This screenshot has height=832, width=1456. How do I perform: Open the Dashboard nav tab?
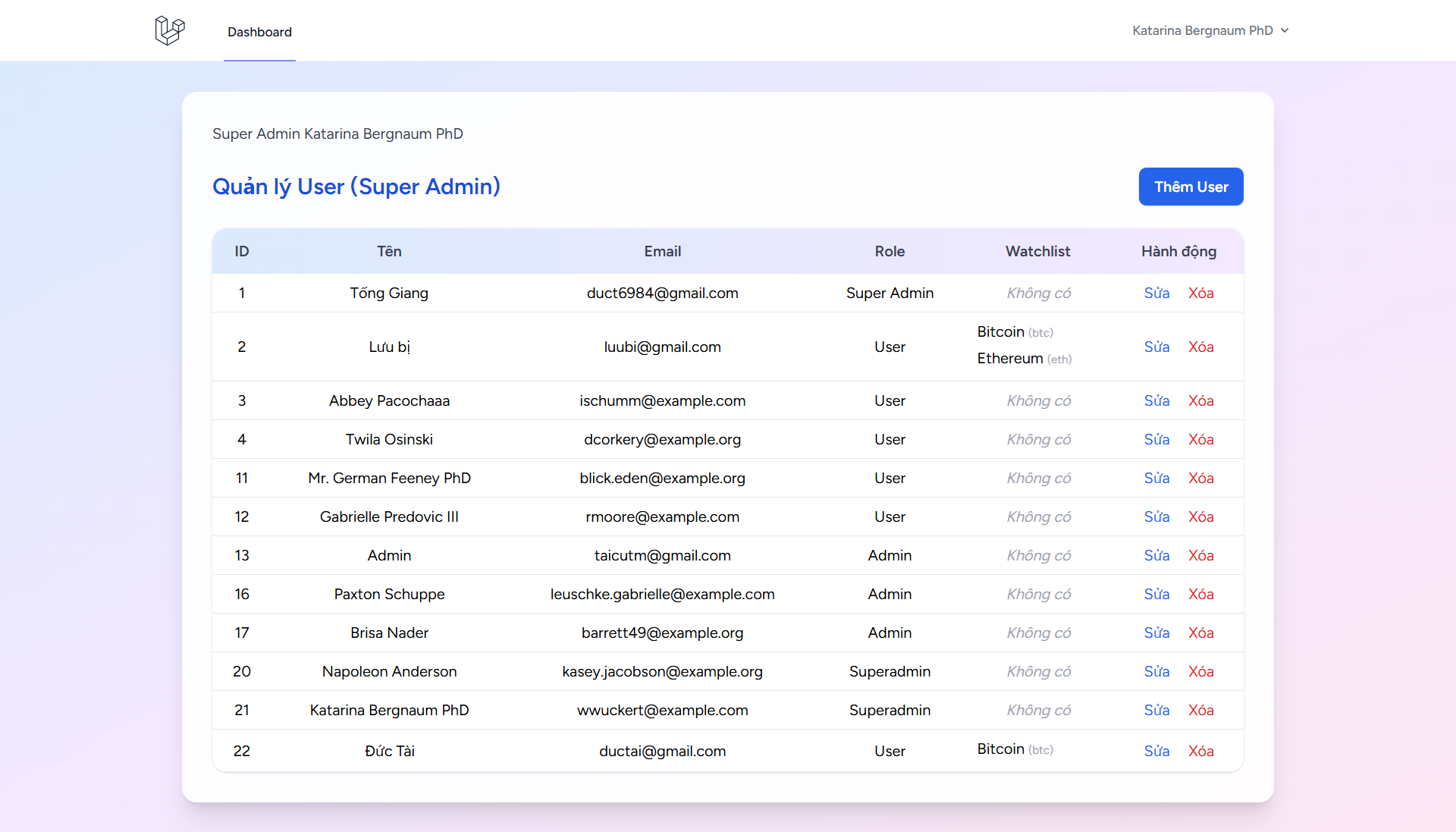coord(259,32)
